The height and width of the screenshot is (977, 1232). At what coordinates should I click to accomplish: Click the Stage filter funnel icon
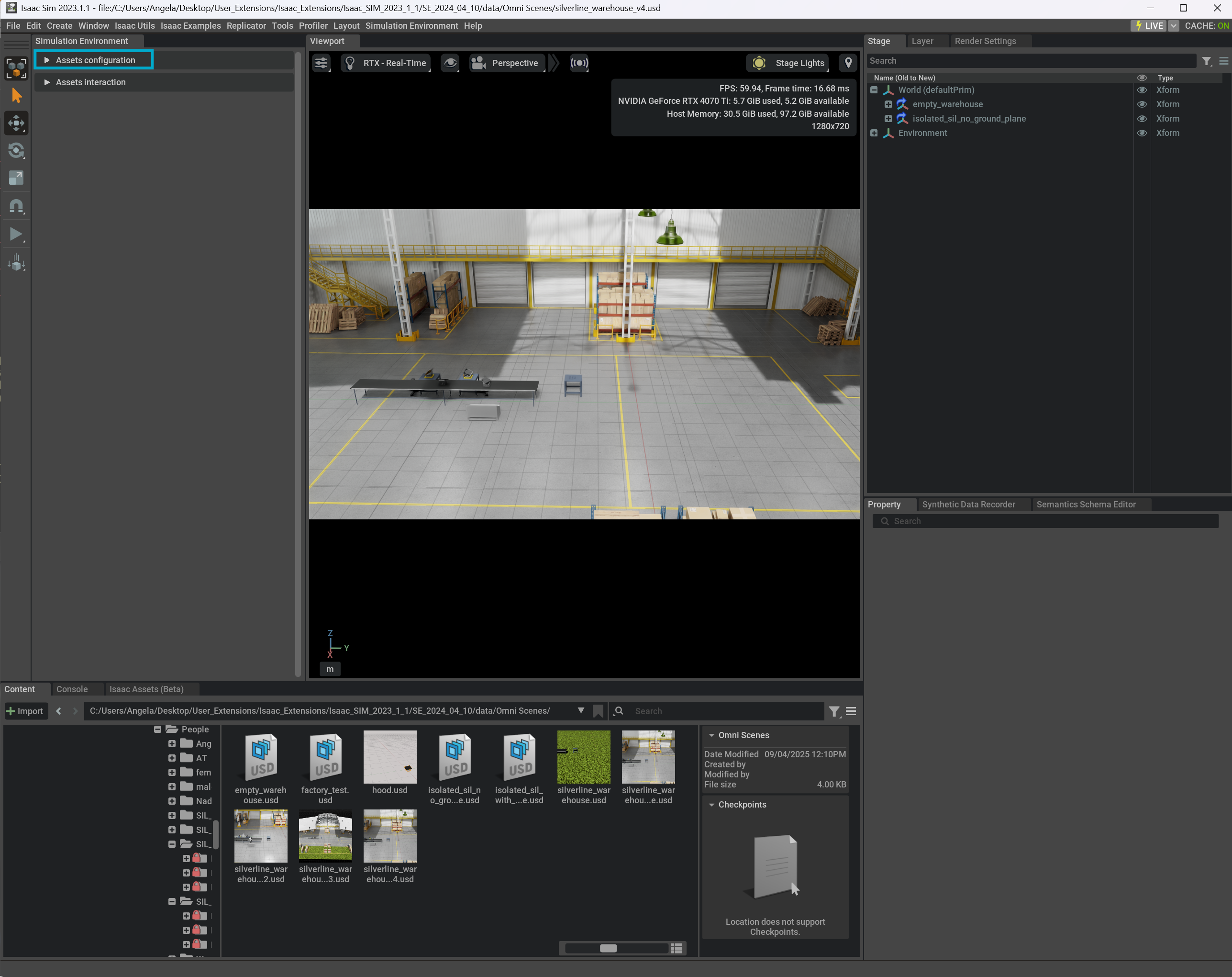click(x=1206, y=61)
